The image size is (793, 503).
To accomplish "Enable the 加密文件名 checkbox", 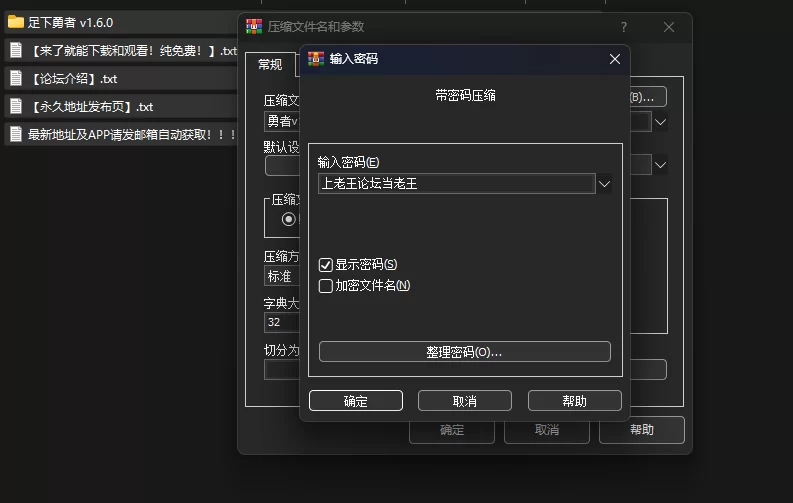I will tap(326, 286).
